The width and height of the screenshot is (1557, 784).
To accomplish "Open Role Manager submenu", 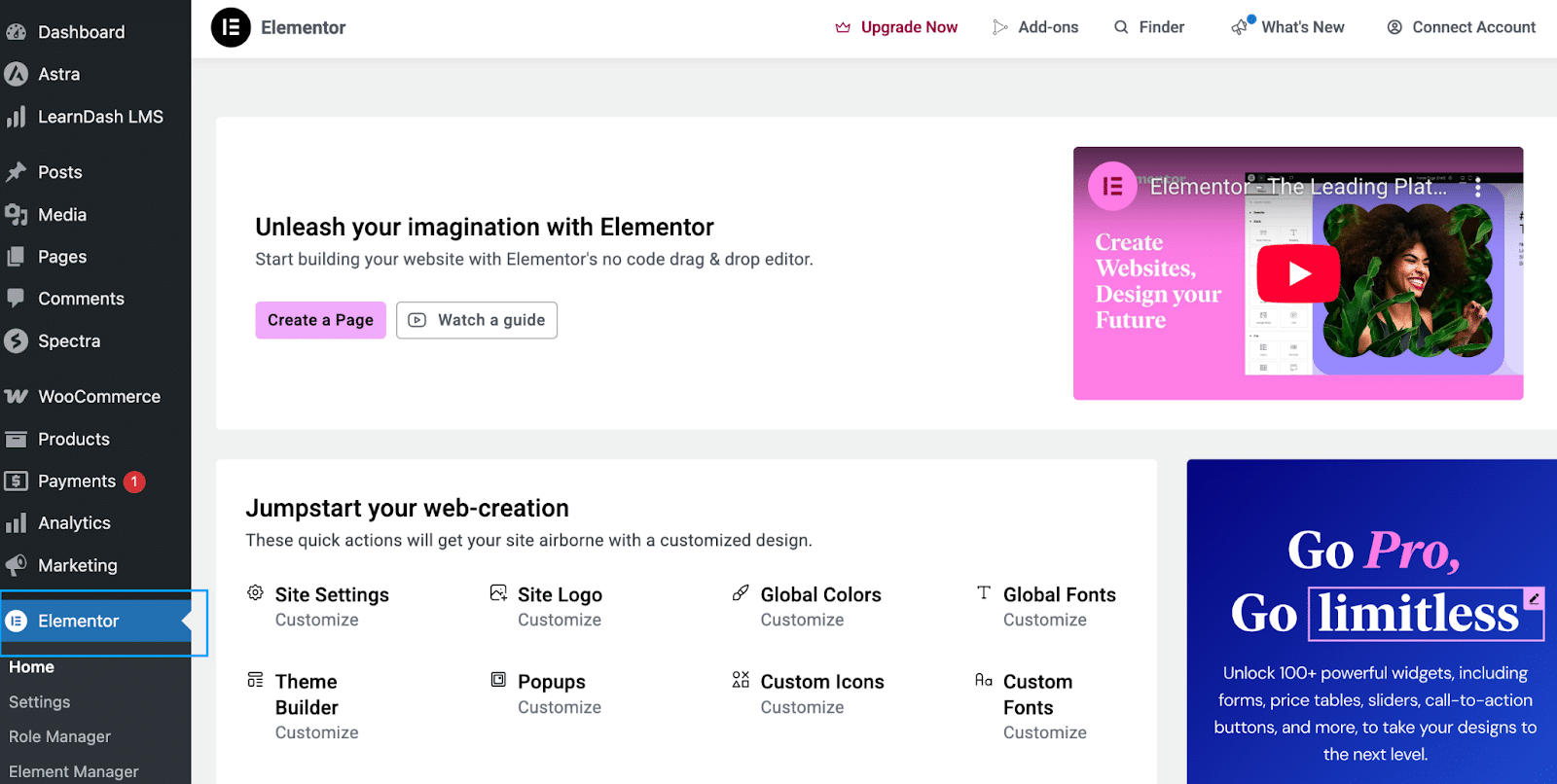I will click(60, 737).
